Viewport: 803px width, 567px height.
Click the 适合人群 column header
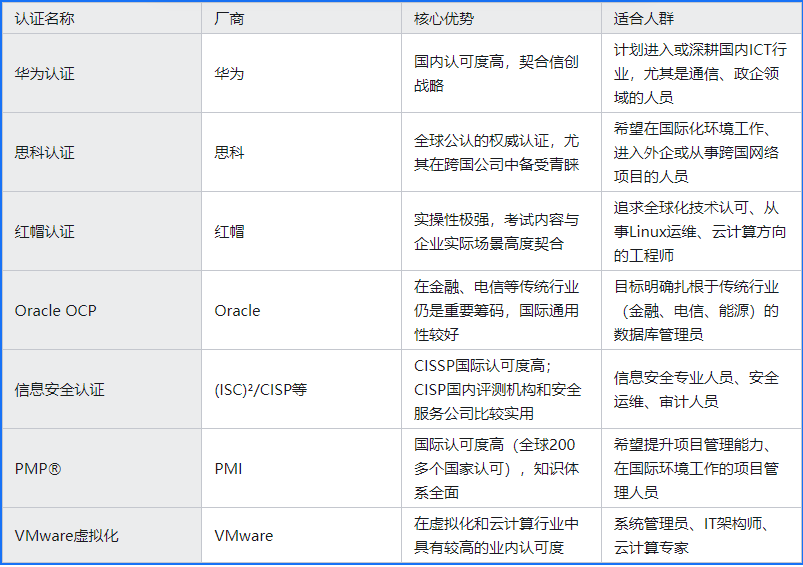701,18
